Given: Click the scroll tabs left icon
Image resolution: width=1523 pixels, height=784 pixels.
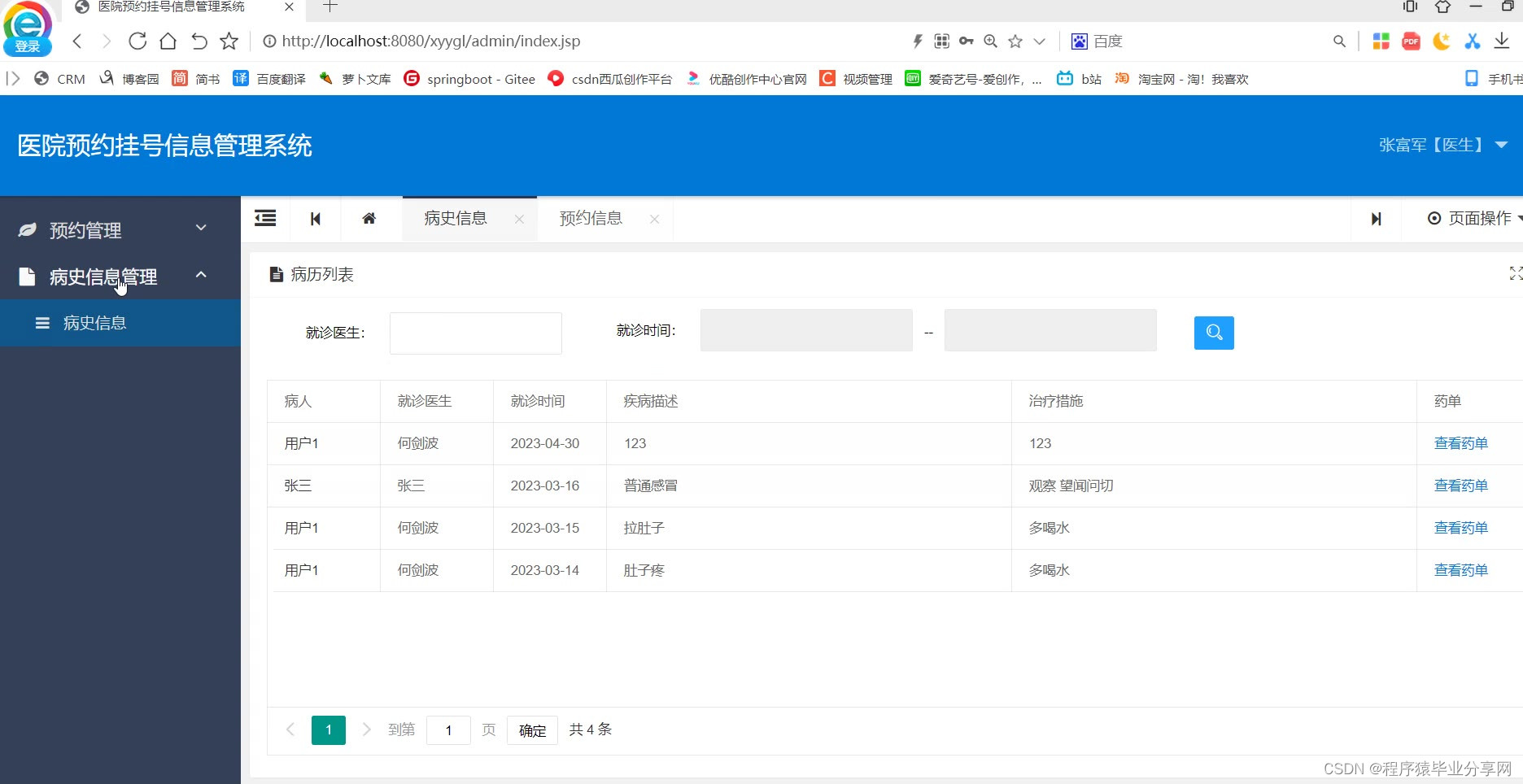Looking at the screenshot, I should point(316,219).
